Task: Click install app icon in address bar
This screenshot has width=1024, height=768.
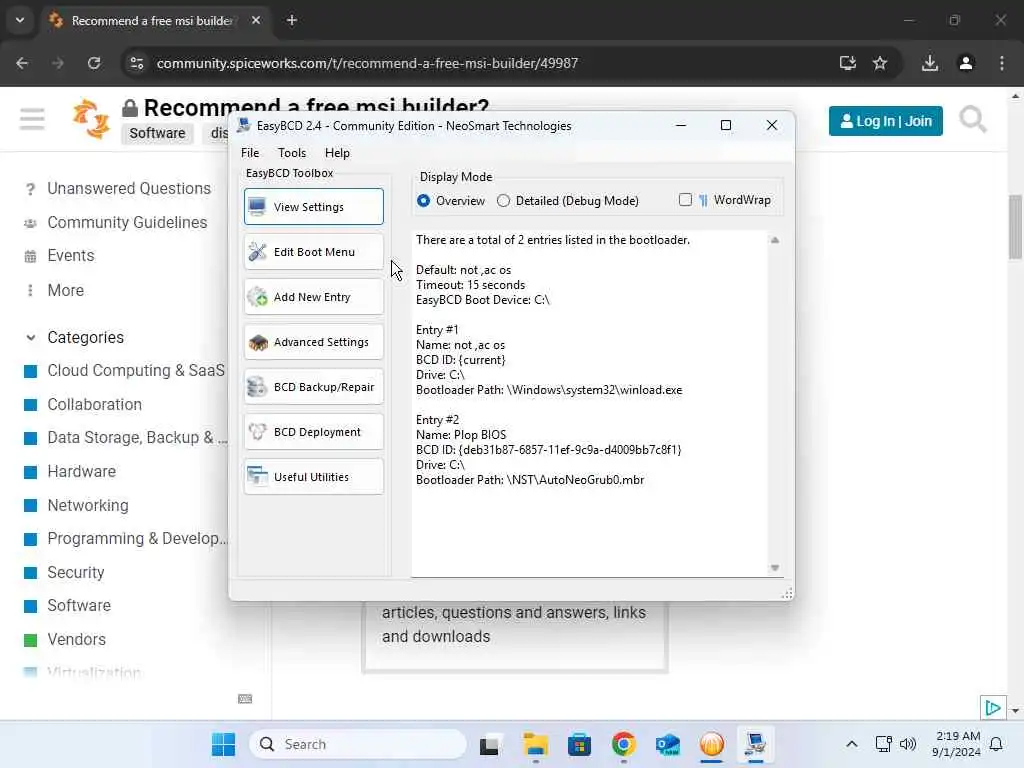Action: [x=848, y=63]
